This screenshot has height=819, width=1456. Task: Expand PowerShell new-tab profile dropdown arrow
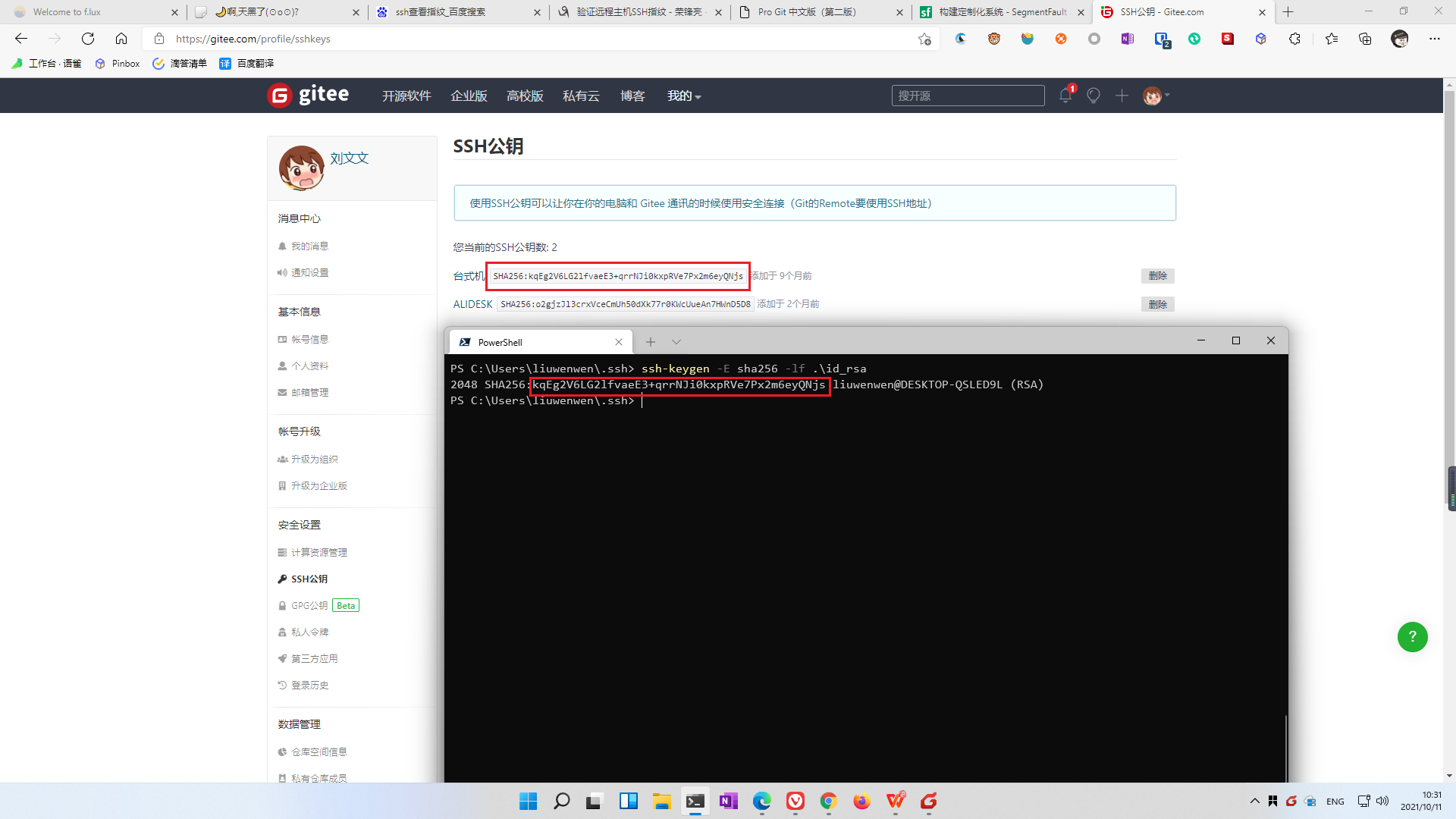coord(676,342)
